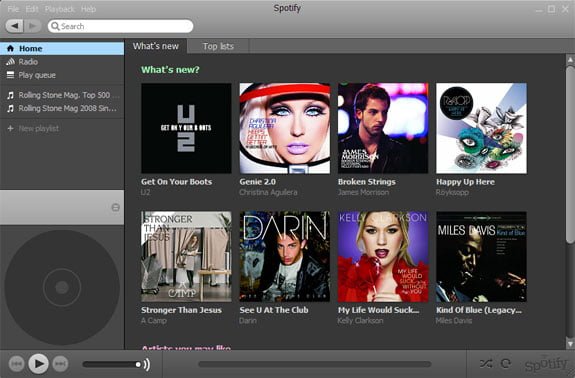The image size is (575, 378).
Task: Skip to next track
Action: point(61,364)
